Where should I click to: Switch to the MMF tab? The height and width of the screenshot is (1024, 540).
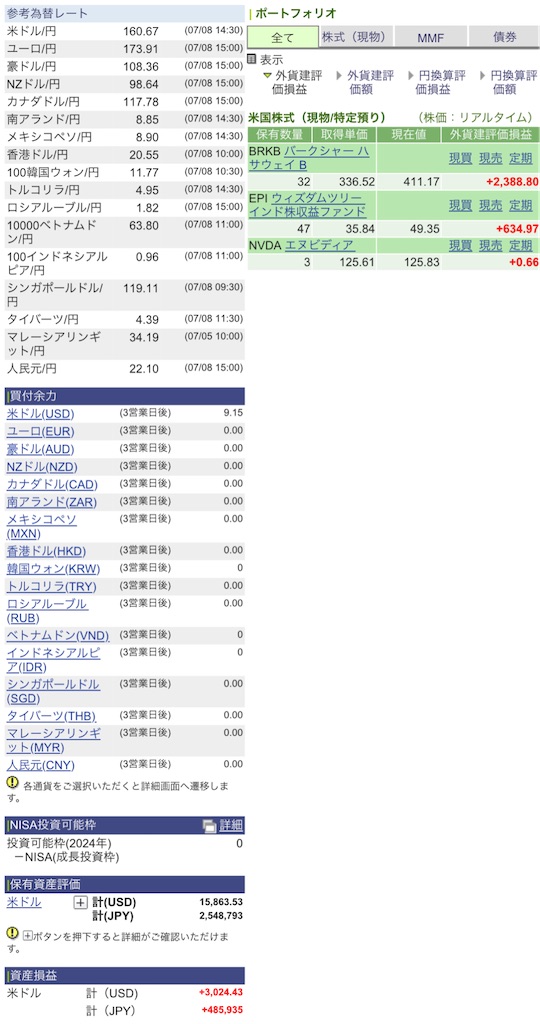(x=430, y=37)
